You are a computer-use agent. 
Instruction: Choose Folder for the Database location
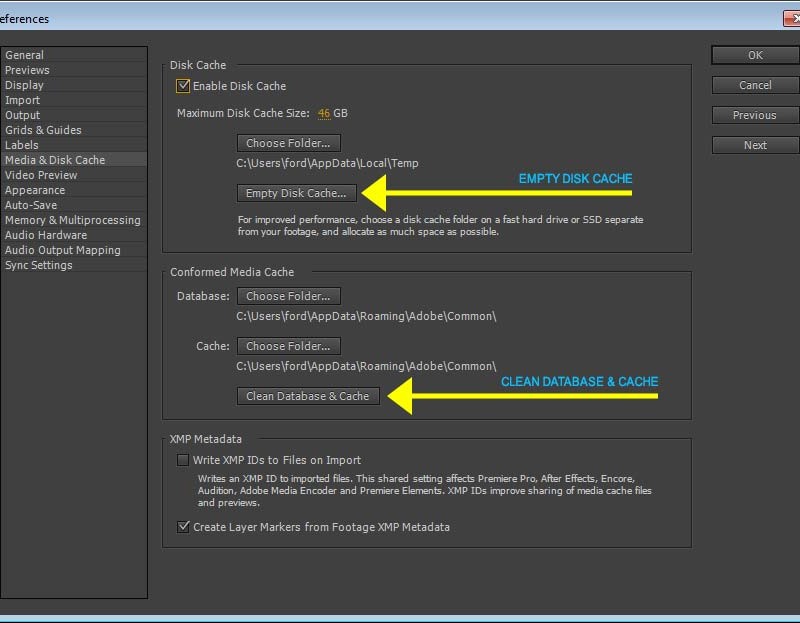289,296
